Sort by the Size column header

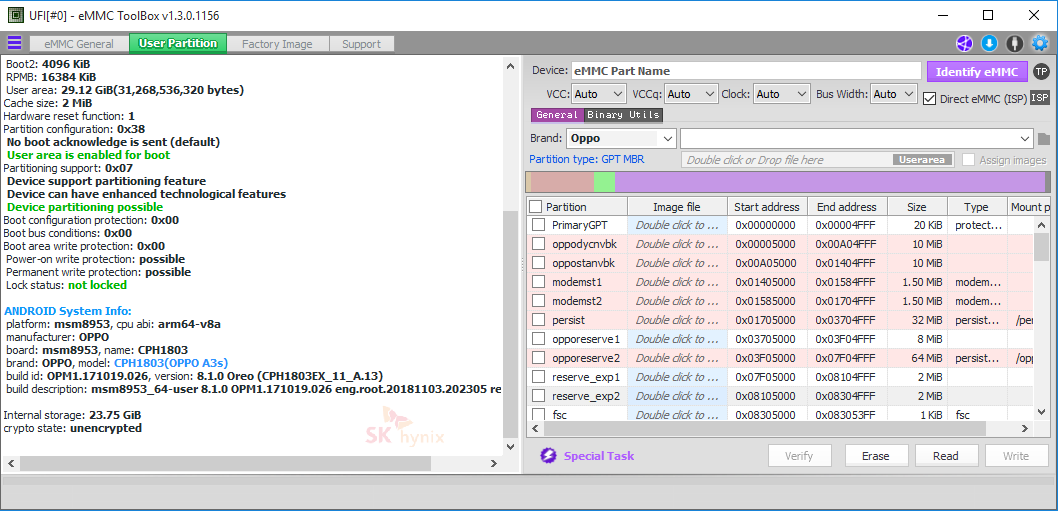click(x=917, y=207)
